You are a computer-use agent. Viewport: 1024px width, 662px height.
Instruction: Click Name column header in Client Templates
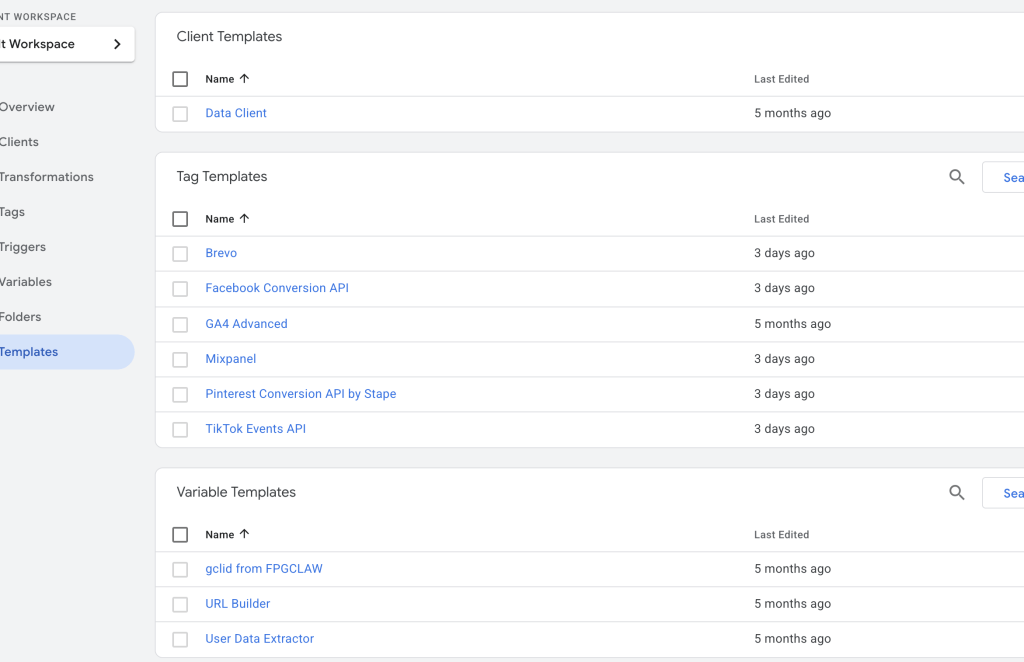[x=219, y=79]
